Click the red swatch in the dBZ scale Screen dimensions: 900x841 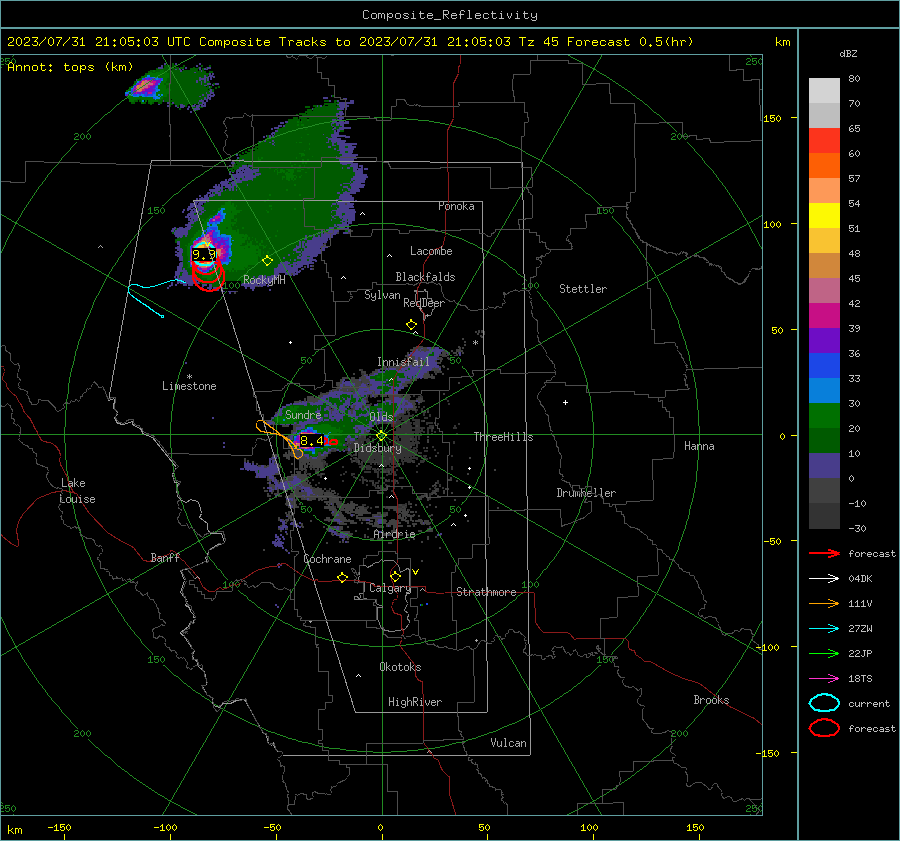coord(824,140)
